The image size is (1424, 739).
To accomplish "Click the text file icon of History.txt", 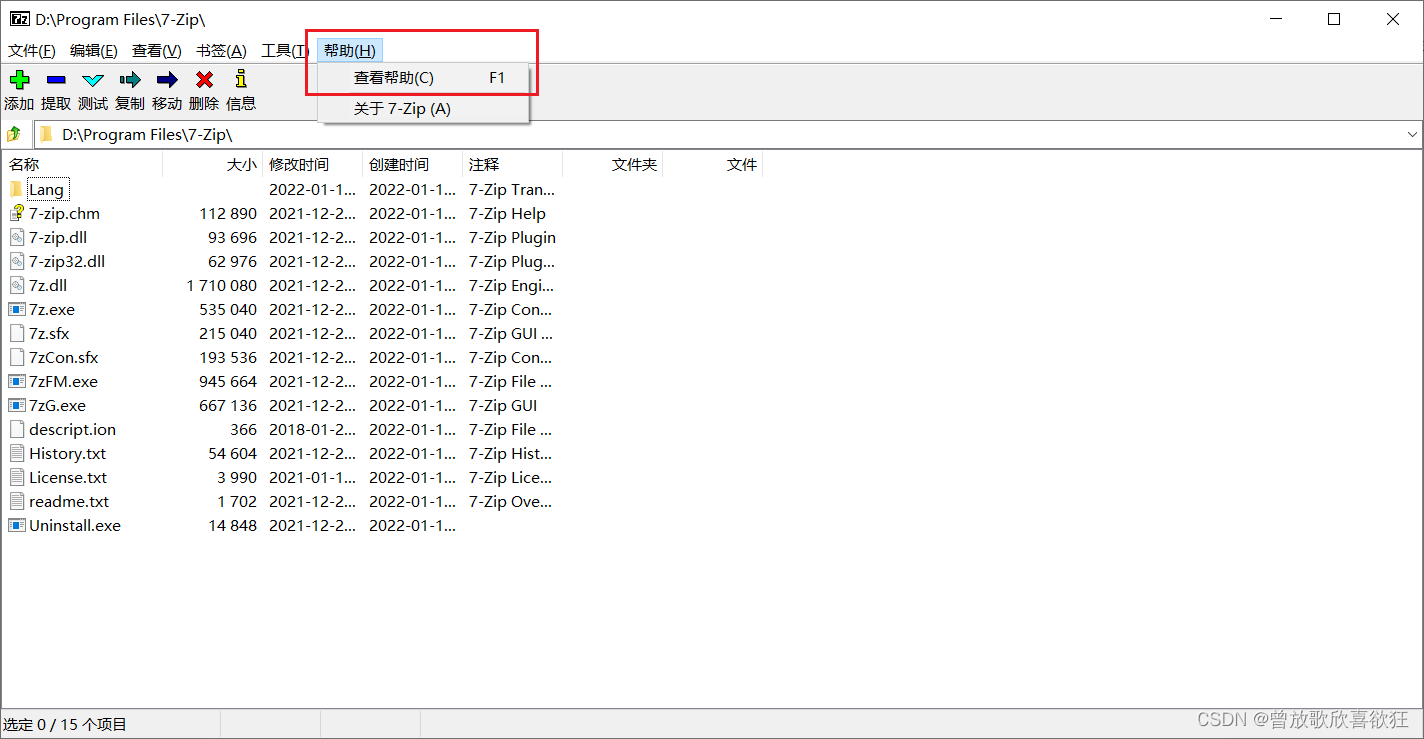I will tap(17, 453).
